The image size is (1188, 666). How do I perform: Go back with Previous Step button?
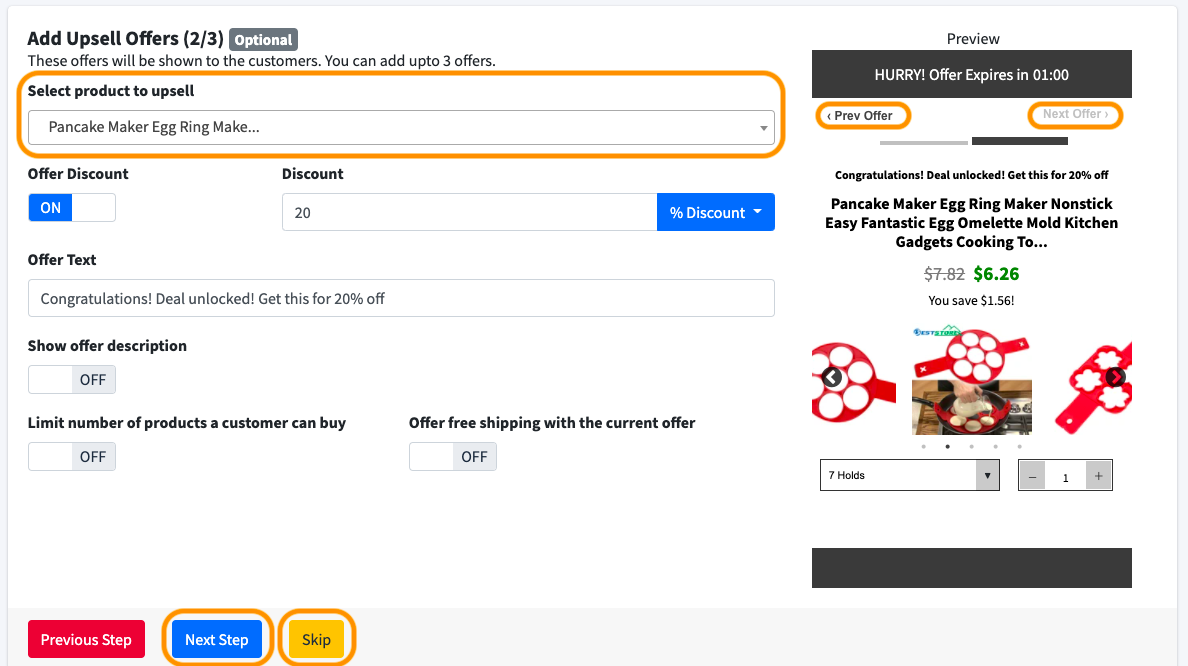coord(86,640)
